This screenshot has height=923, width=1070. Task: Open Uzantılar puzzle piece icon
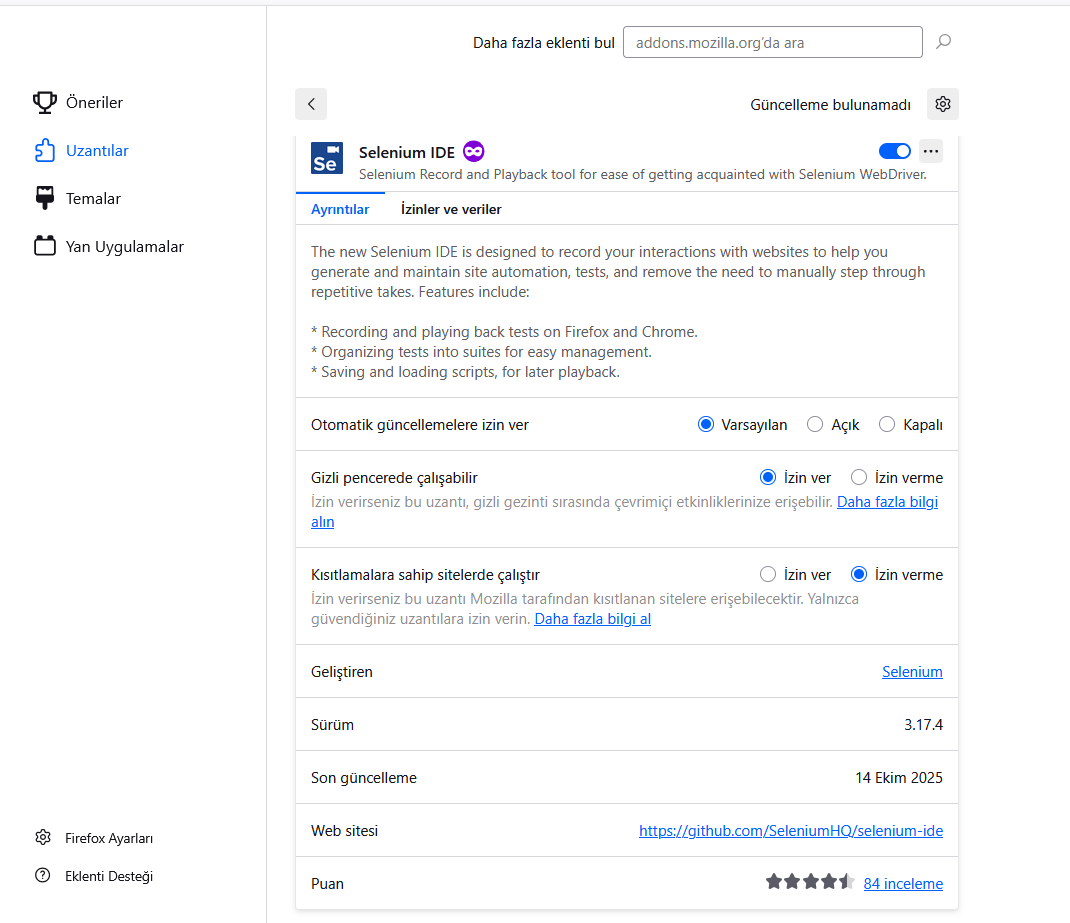pos(44,151)
